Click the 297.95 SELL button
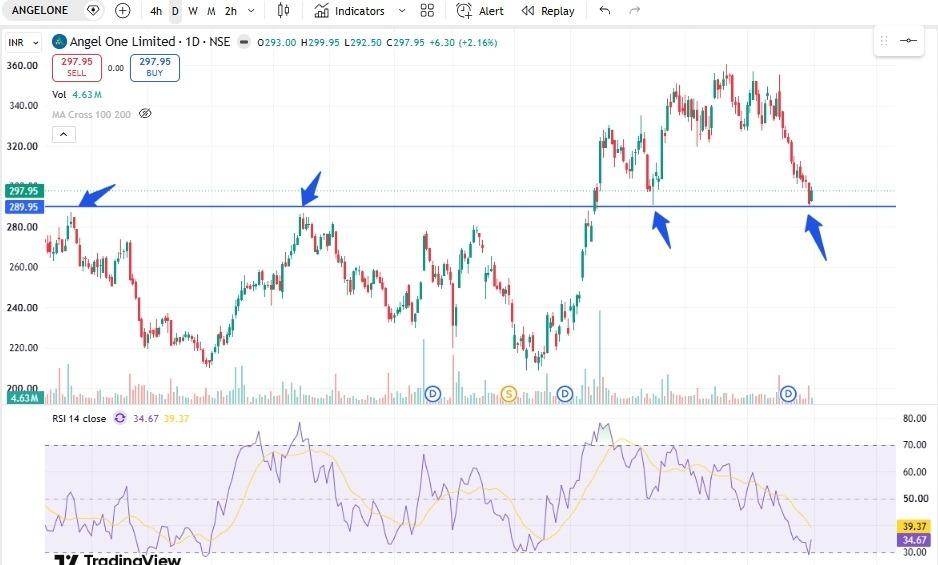This screenshot has height=565, width=938. click(77, 67)
